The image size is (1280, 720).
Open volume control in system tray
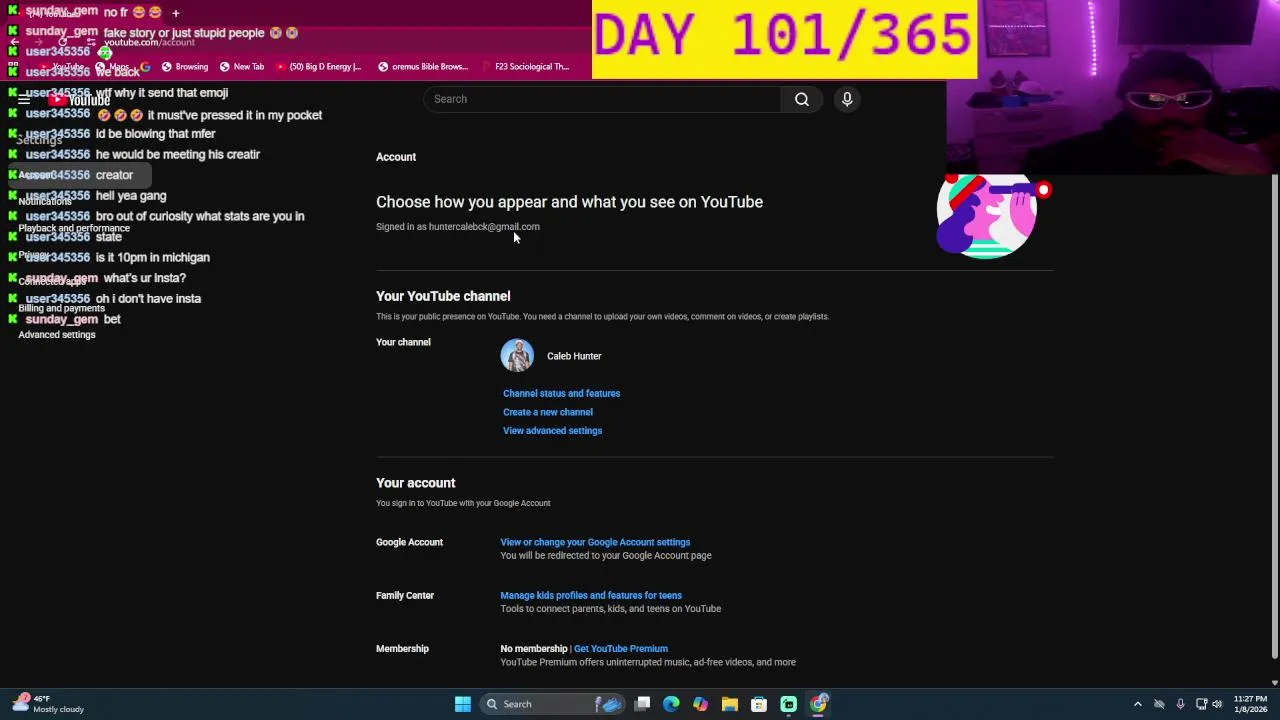click(x=1217, y=704)
